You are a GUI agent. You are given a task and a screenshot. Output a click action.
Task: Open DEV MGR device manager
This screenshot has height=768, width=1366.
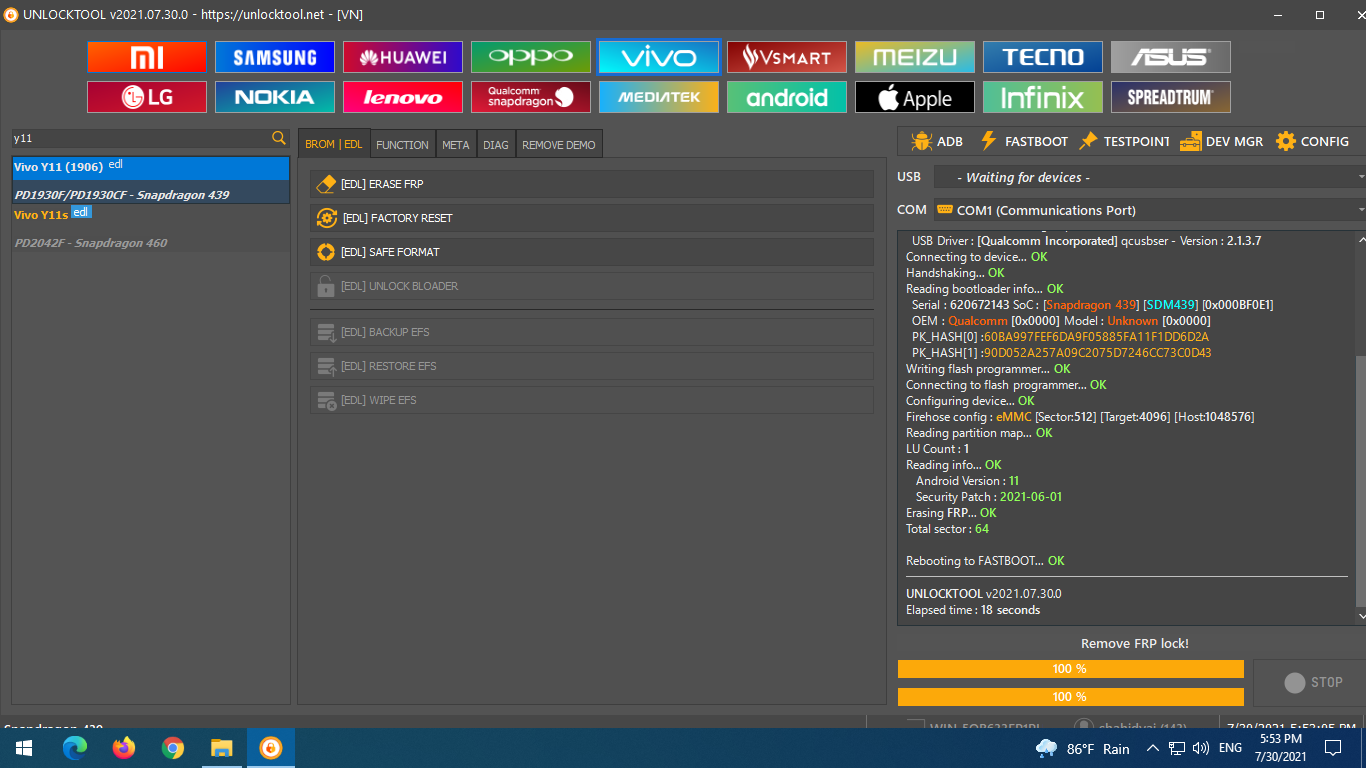coord(1221,142)
